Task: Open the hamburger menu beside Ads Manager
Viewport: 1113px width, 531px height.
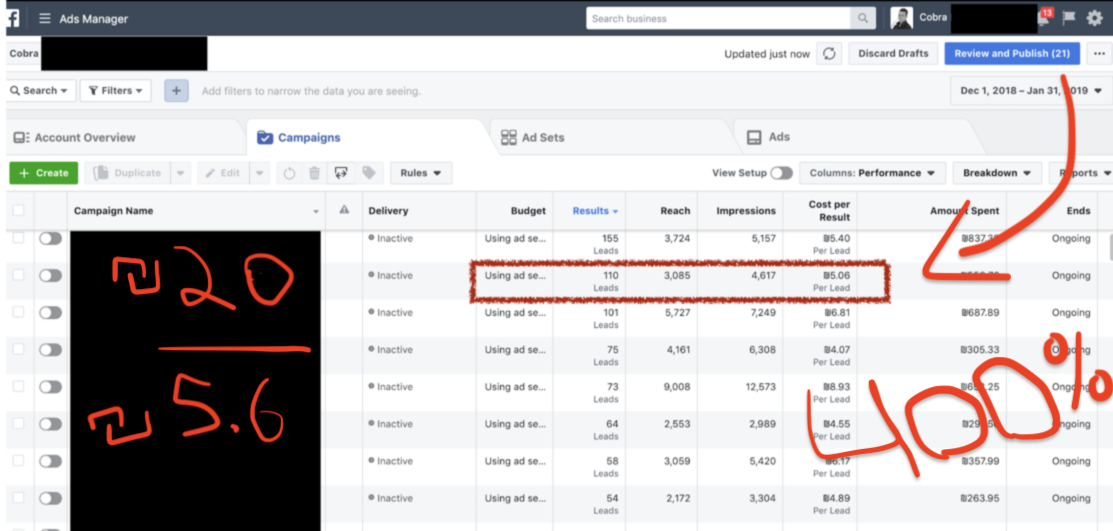Action: click(x=45, y=18)
